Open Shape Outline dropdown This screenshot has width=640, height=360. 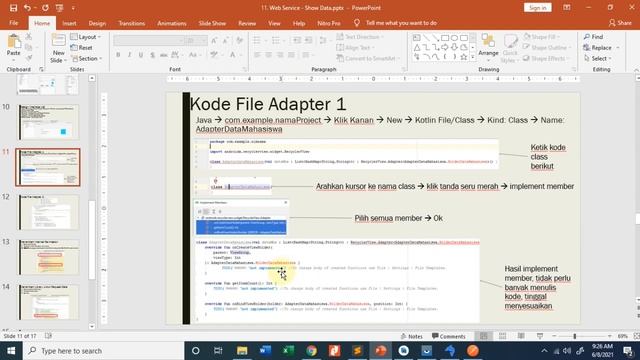[x=547, y=47]
